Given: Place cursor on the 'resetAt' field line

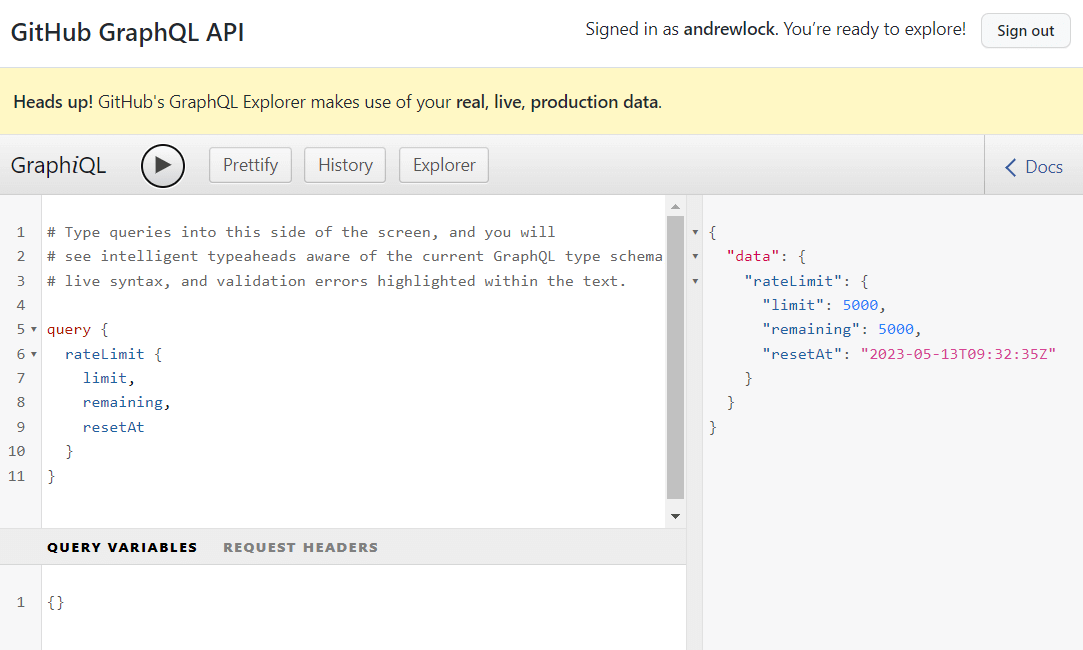Looking at the screenshot, I should (x=113, y=427).
